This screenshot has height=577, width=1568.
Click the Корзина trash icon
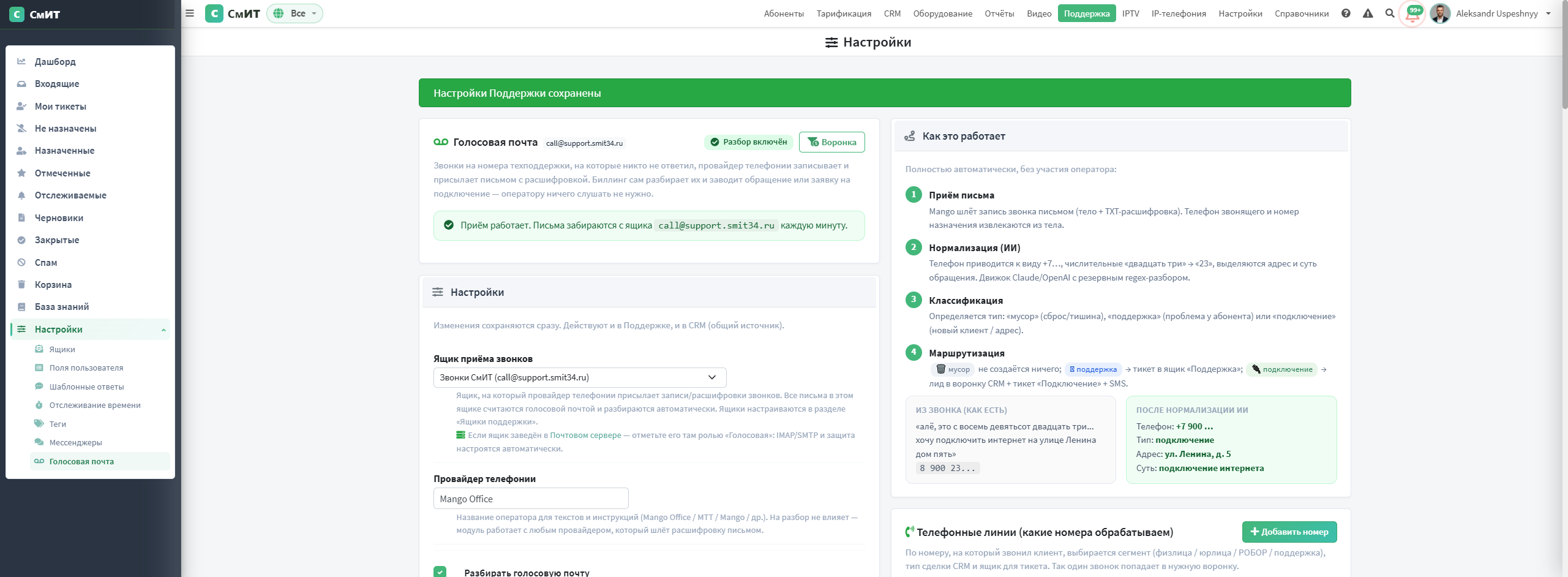point(21,284)
